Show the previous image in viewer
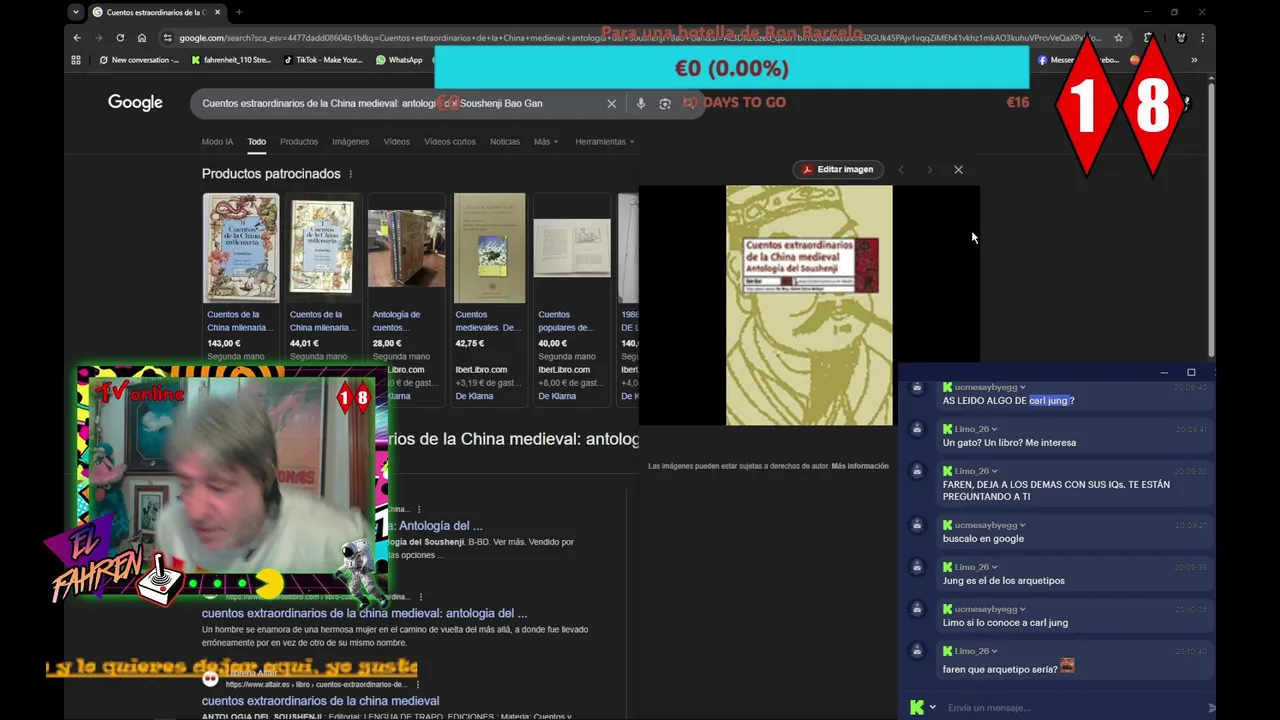The width and height of the screenshot is (1280, 720). click(900, 170)
